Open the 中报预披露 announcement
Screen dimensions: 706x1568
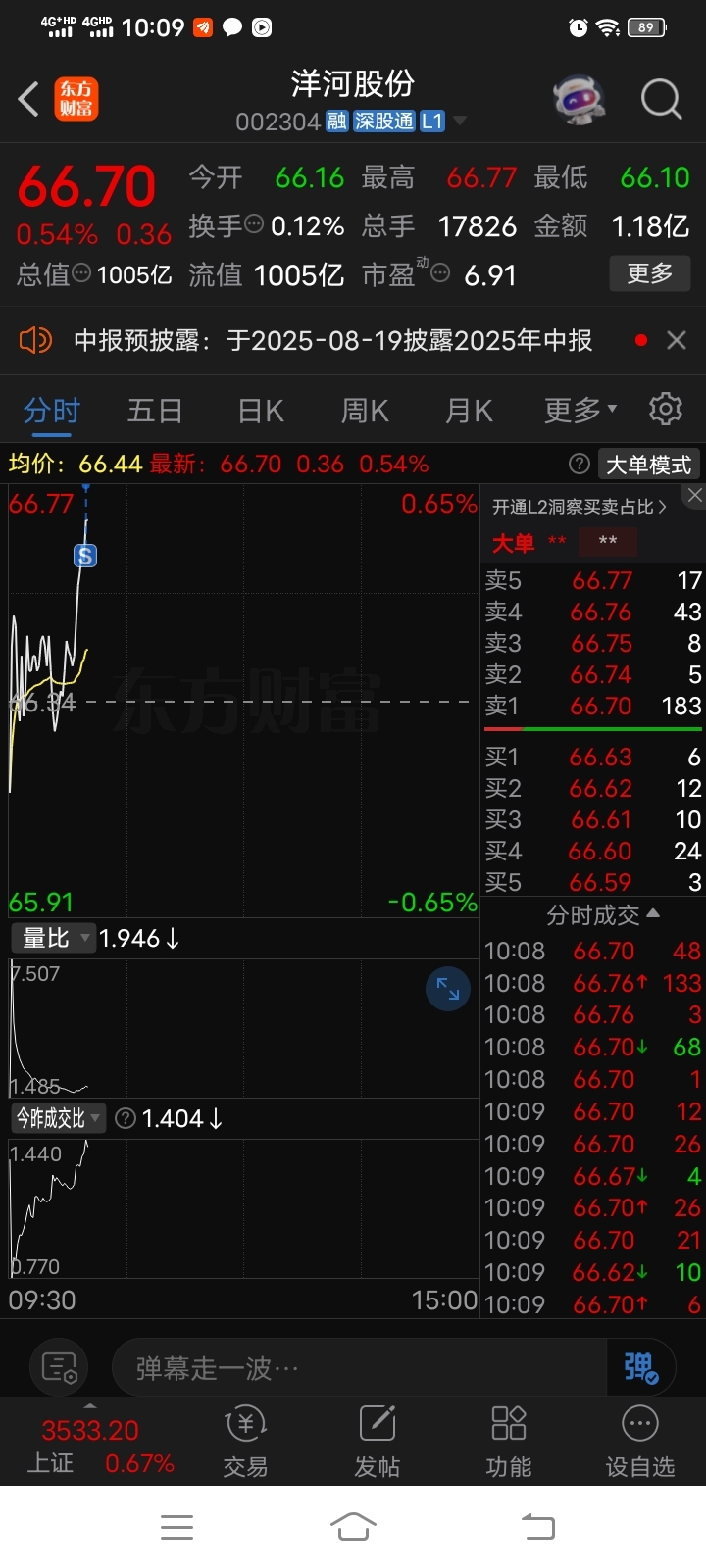(x=333, y=340)
